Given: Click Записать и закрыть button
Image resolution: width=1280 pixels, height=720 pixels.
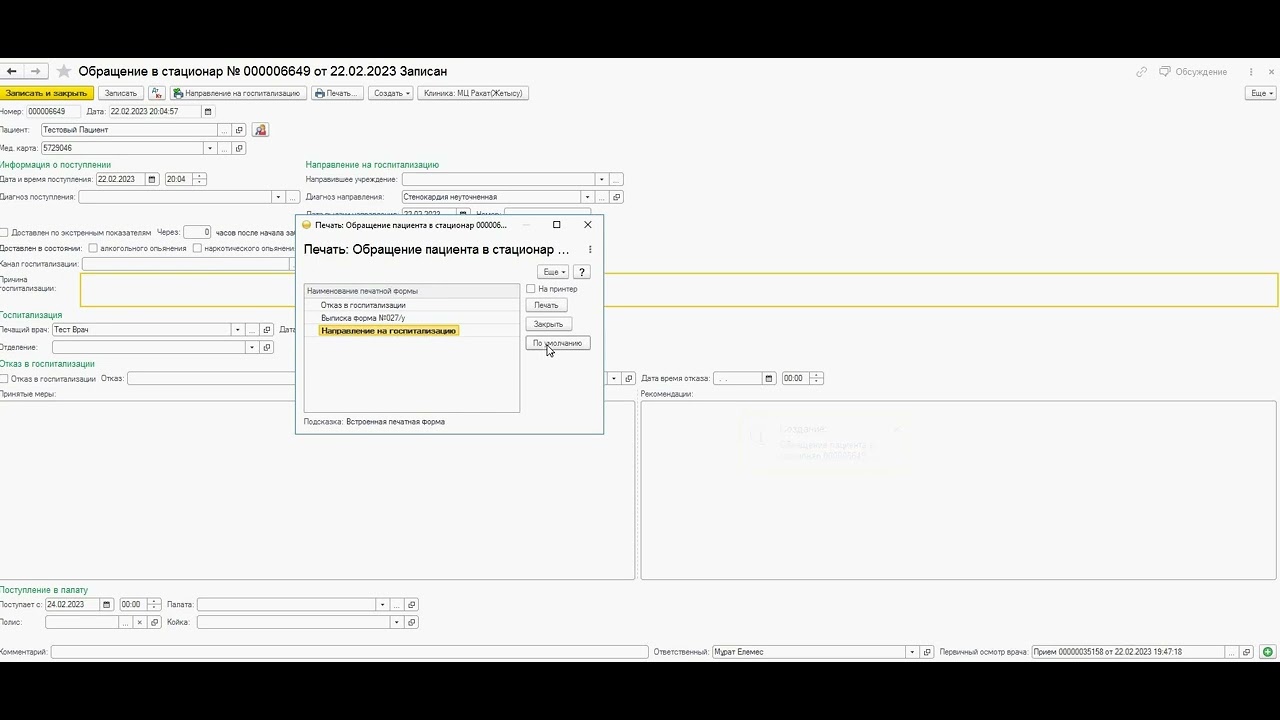Looking at the screenshot, I should pyautogui.click(x=46, y=93).
